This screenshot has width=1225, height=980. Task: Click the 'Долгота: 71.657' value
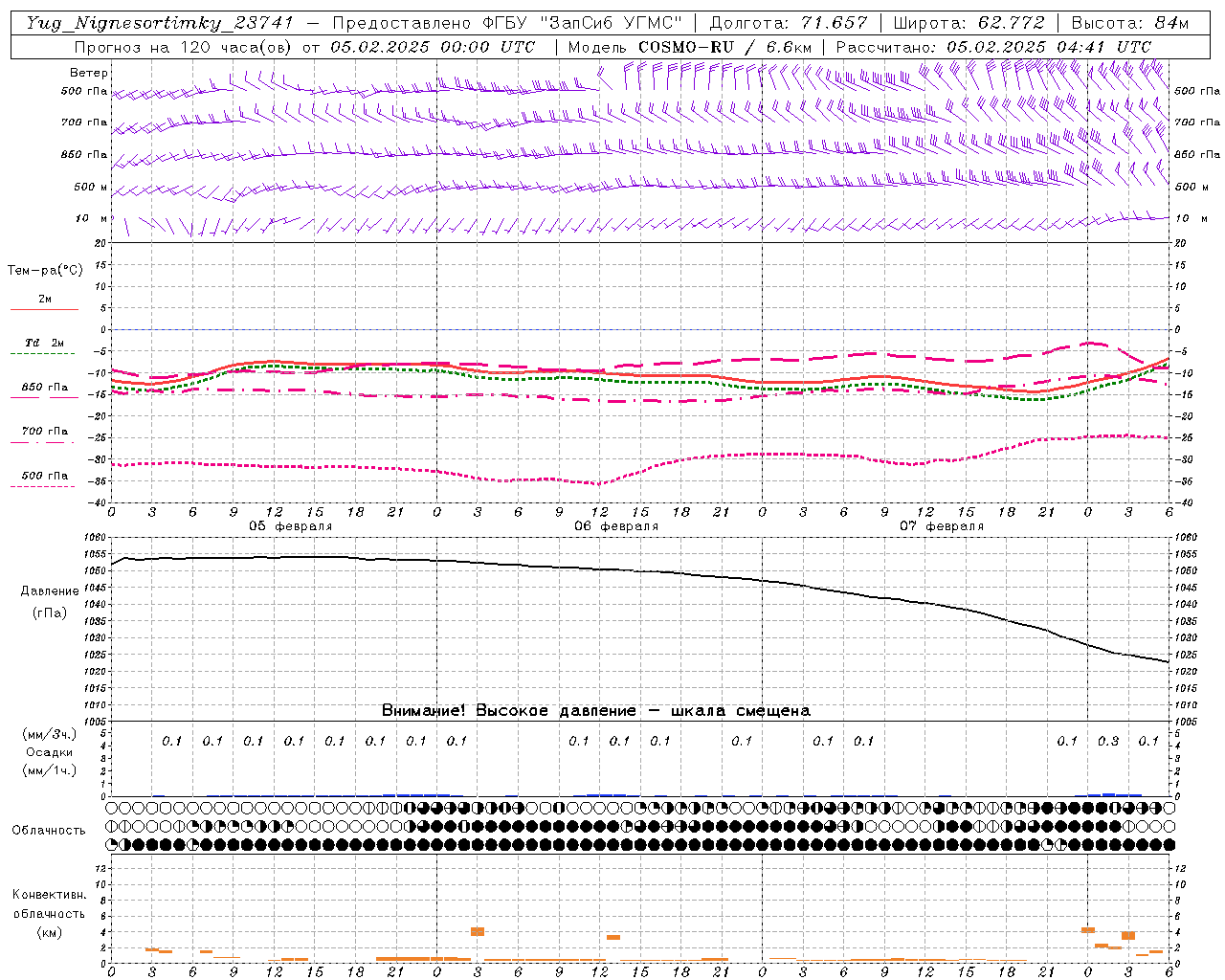pos(788,23)
